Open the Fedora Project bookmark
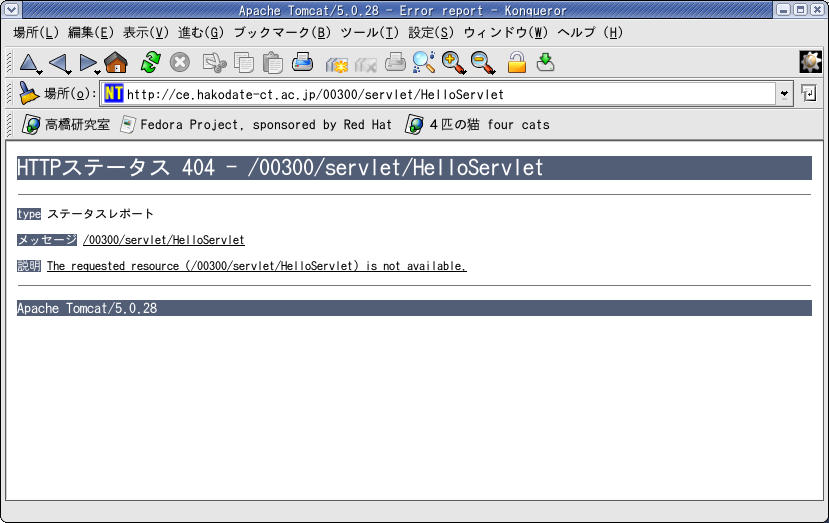The width and height of the screenshot is (829, 523). point(256,125)
